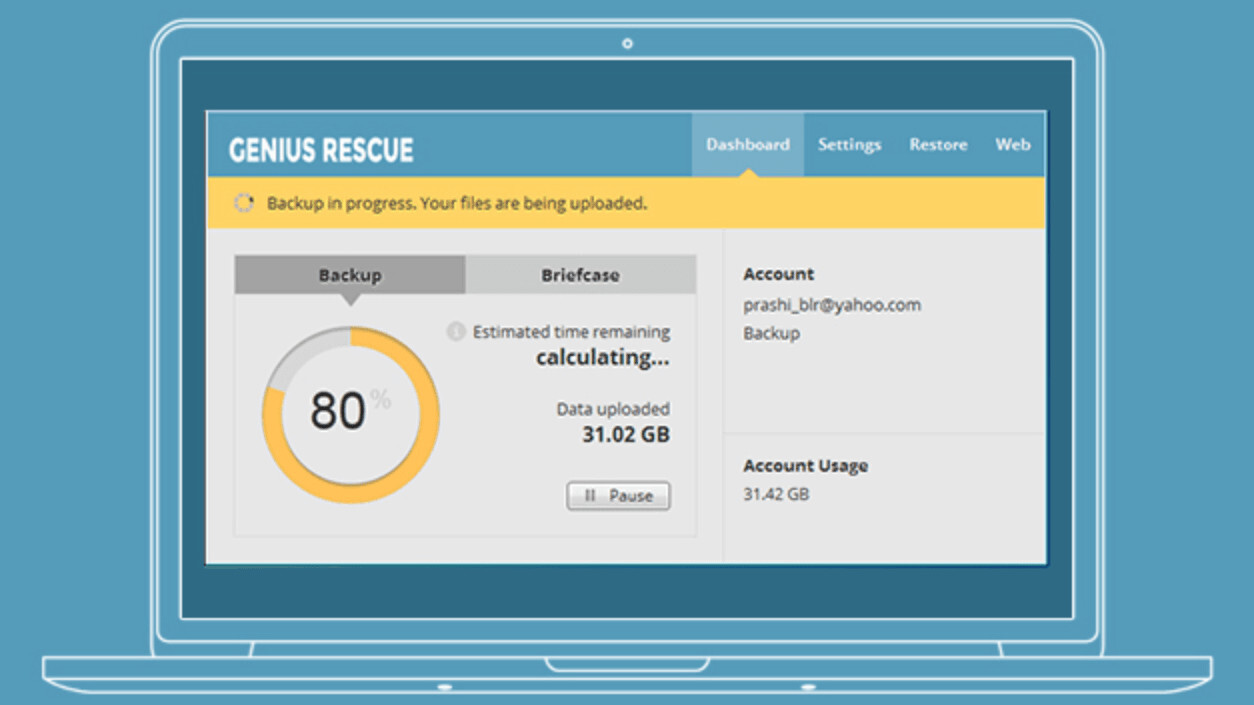Click the Account Usage heading
Screen dimensions: 1254x705
pos(805,466)
